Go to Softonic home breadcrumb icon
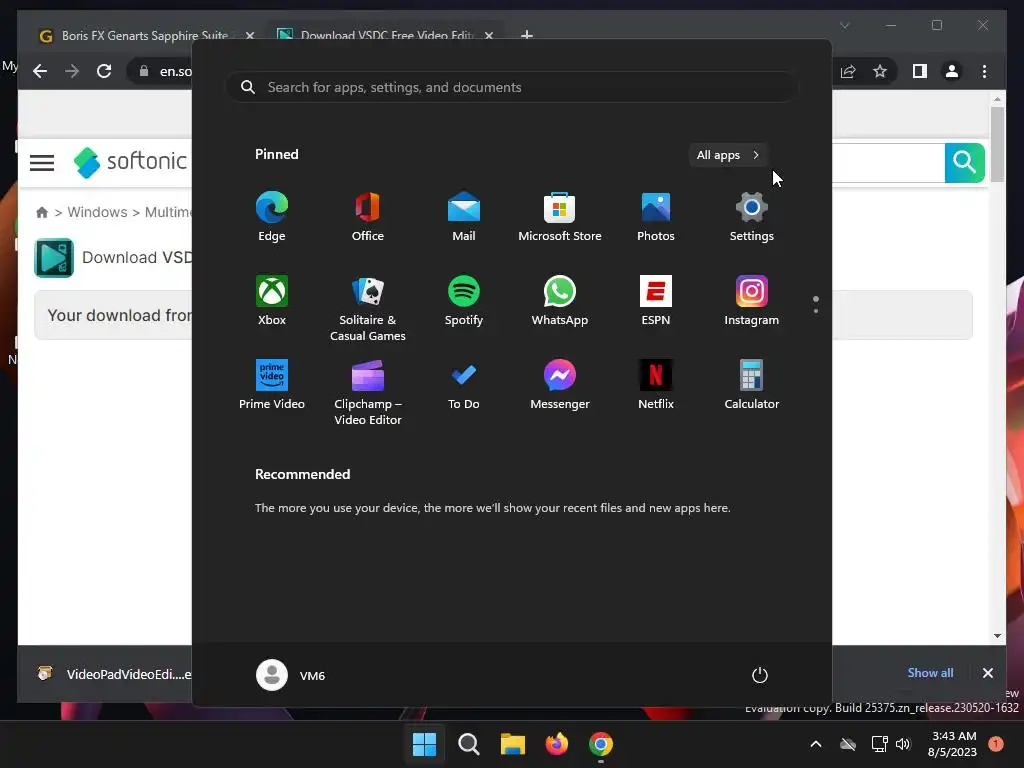Viewport: 1024px width, 768px height. (x=42, y=212)
